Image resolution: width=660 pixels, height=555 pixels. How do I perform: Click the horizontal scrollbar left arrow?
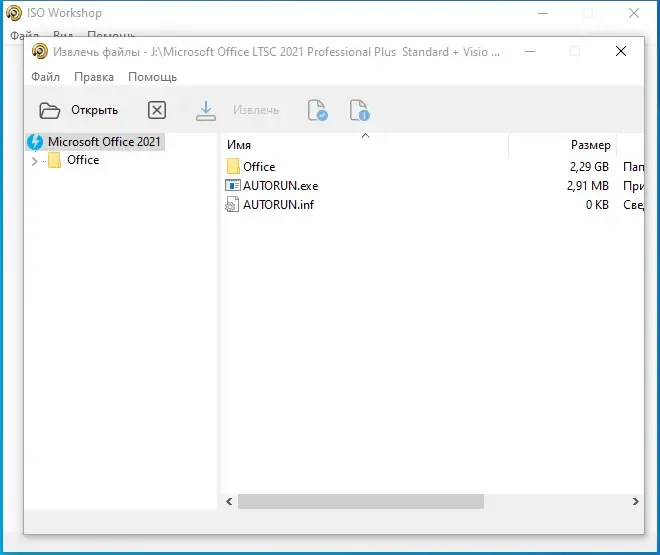pos(229,501)
